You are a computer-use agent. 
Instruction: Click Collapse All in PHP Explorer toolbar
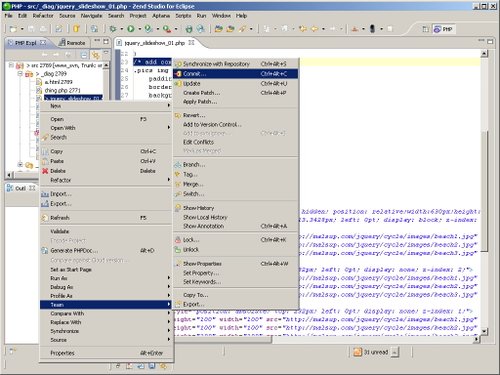tap(84, 54)
